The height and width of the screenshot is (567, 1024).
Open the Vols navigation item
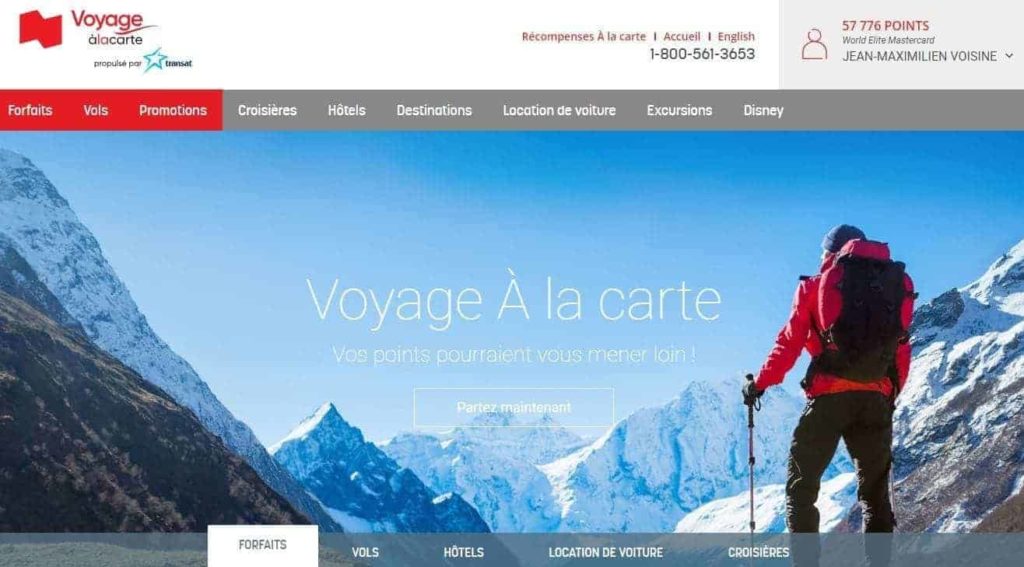(95, 110)
